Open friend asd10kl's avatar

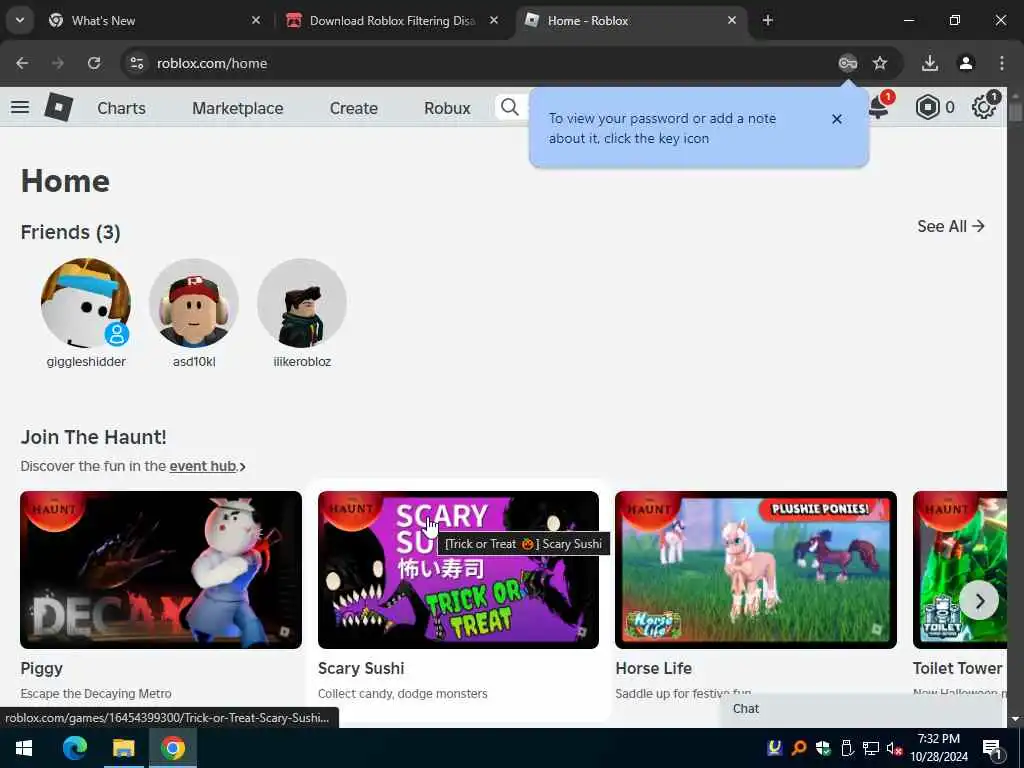coord(194,303)
